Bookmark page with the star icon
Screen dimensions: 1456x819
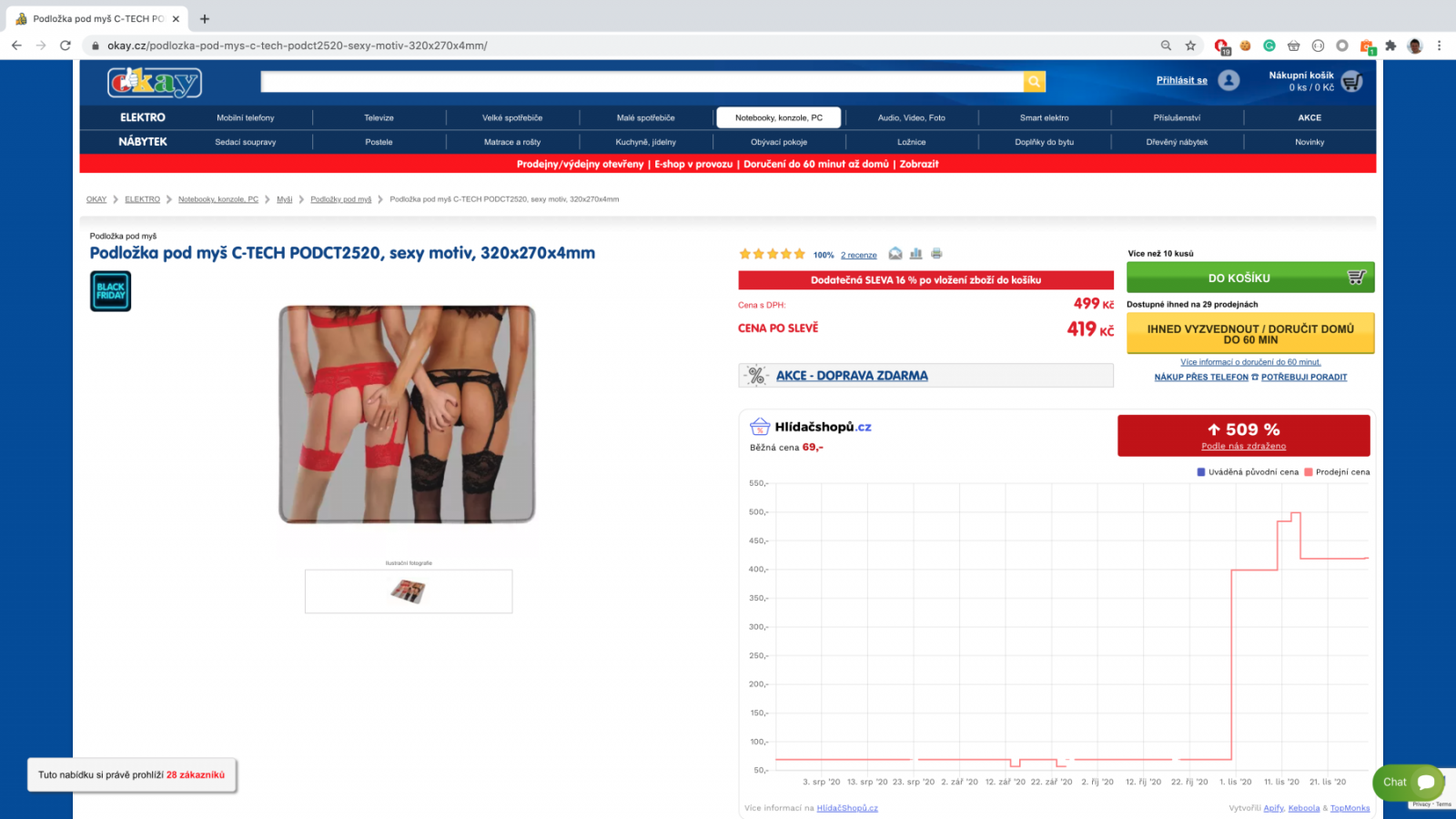click(1190, 45)
